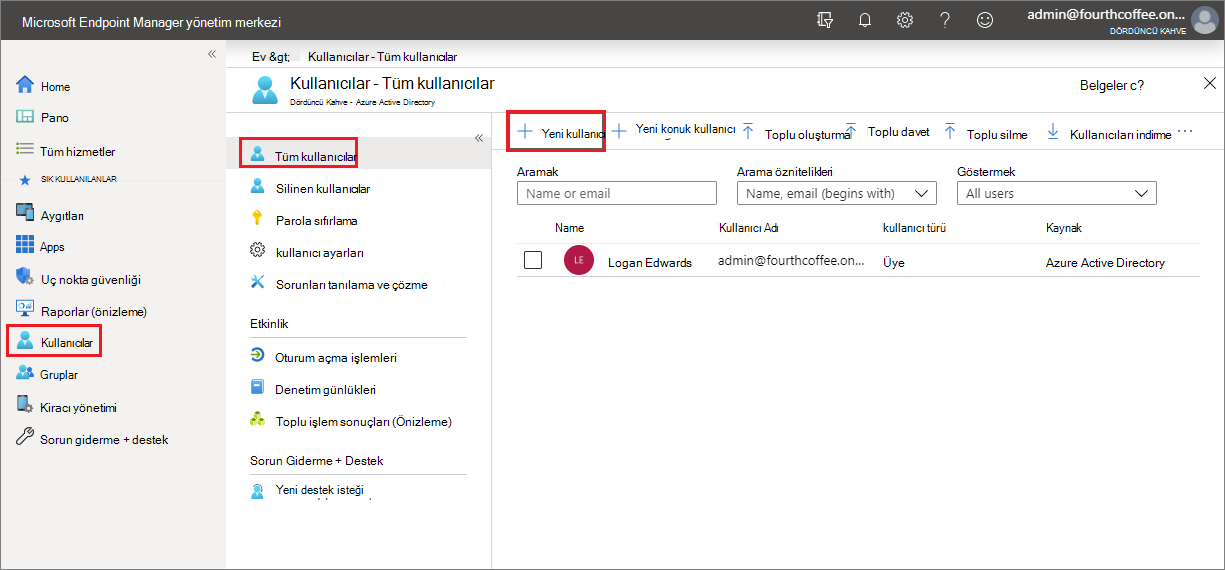The height and width of the screenshot is (570, 1225).
Task: Open Oturum açma işlemleri menu item
Action: tap(335, 357)
